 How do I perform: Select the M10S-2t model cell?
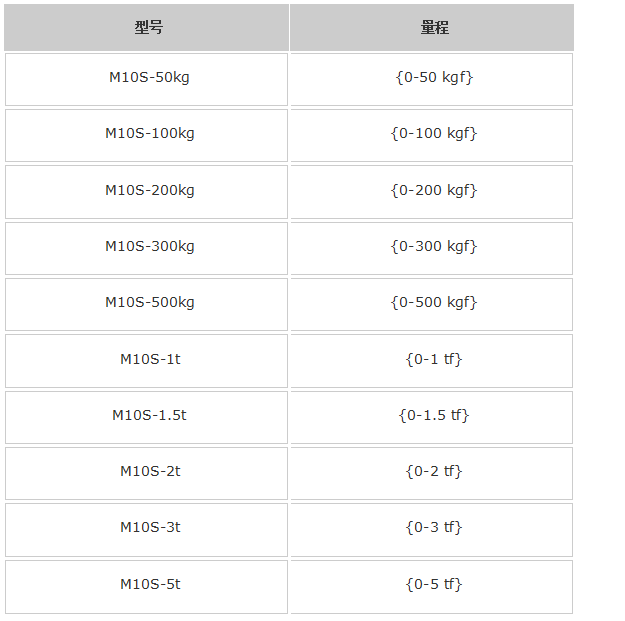[148, 471]
